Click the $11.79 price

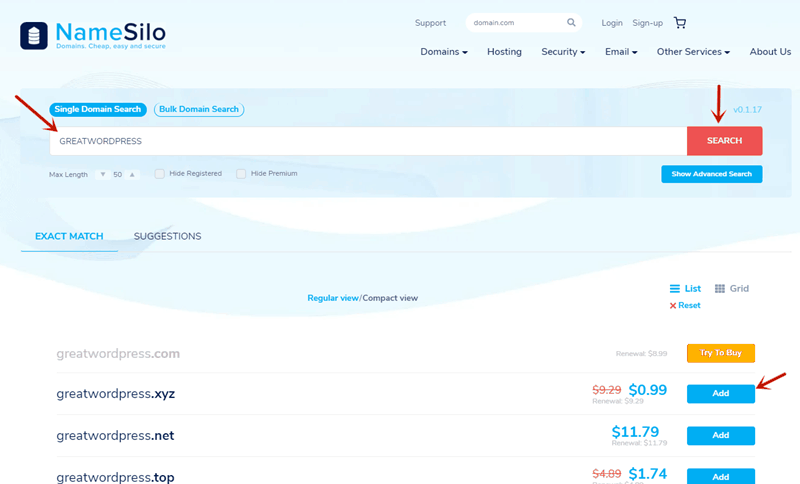pyautogui.click(x=635, y=431)
